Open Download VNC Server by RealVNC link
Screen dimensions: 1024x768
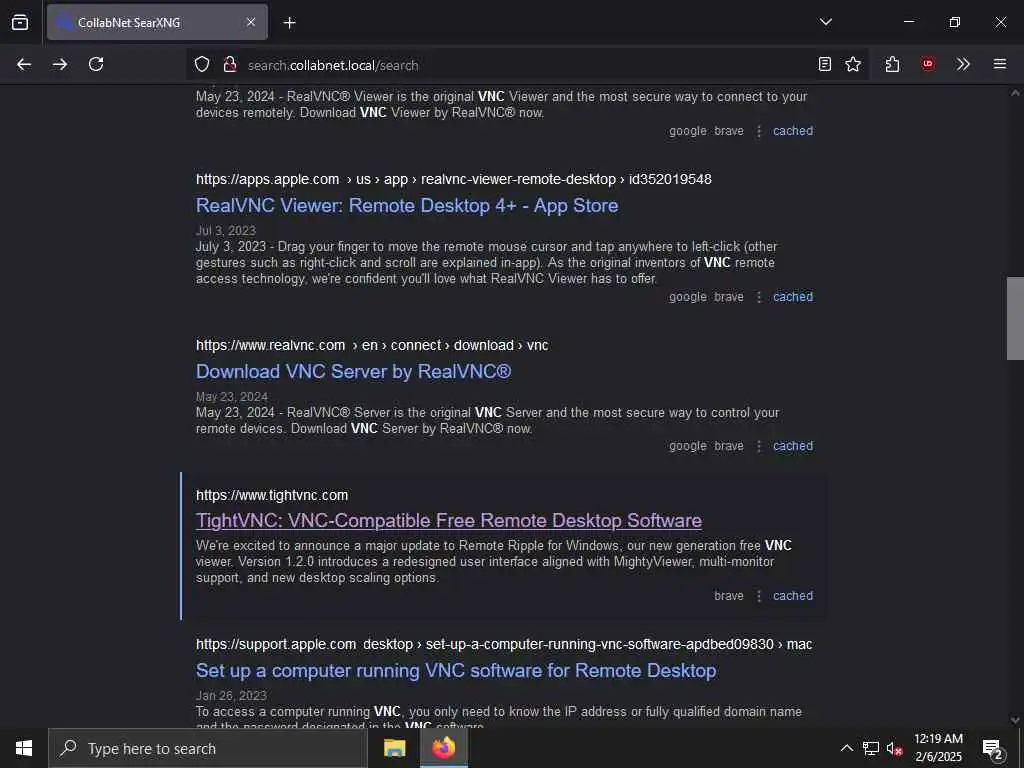[353, 372]
